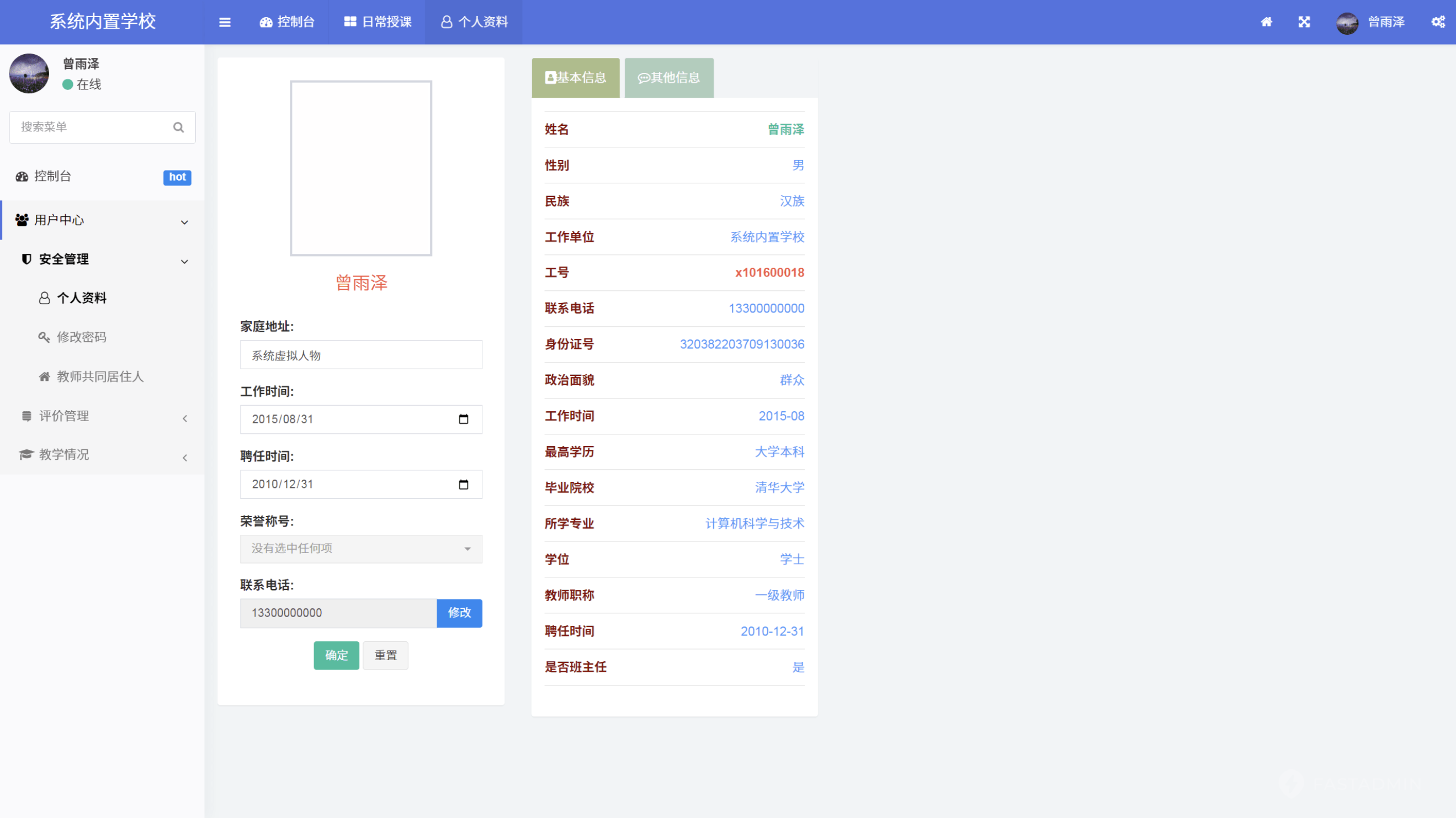Switch to the 基本信息 tab

[576, 77]
